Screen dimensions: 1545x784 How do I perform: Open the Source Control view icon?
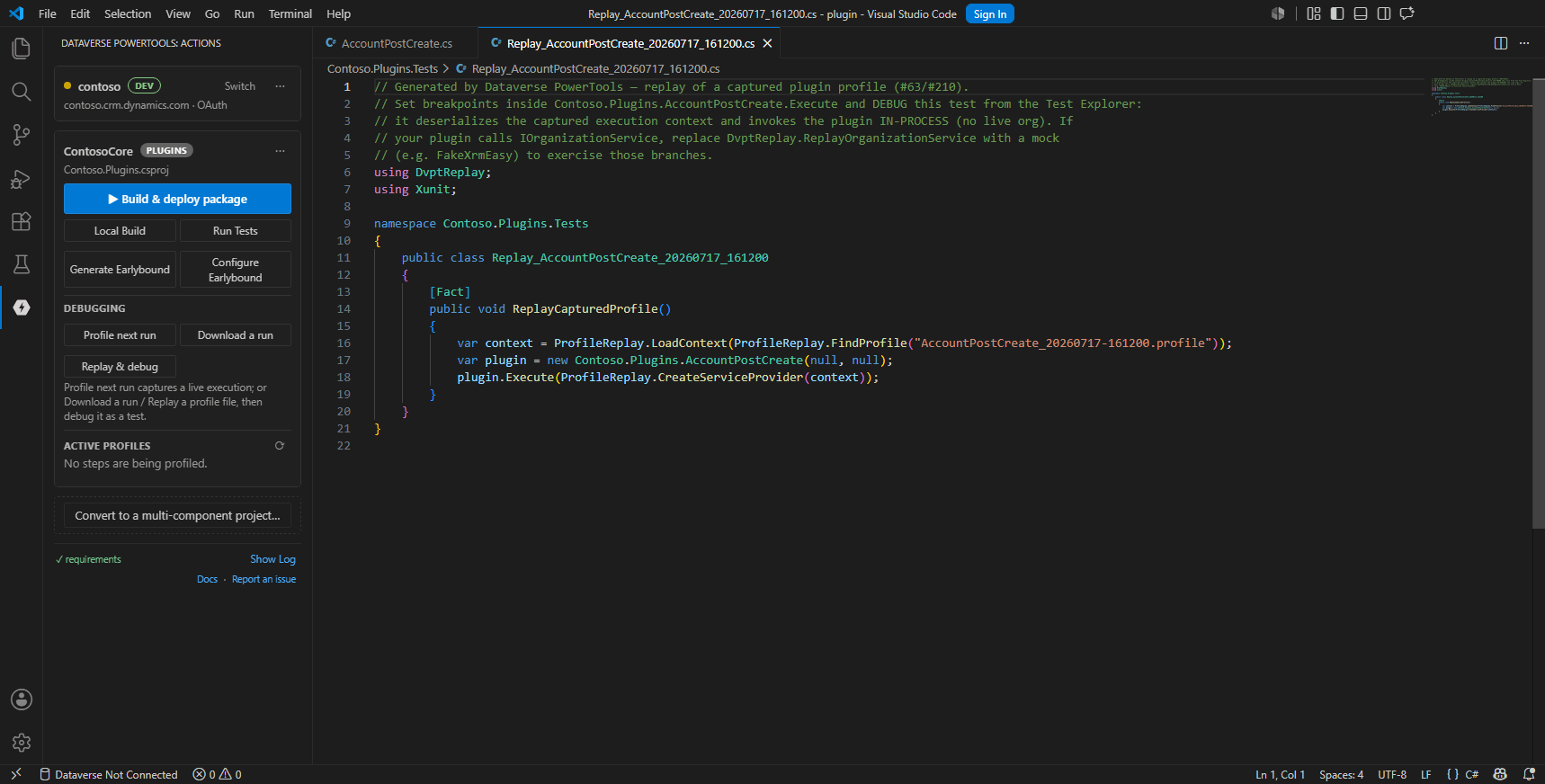tap(21, 135)
